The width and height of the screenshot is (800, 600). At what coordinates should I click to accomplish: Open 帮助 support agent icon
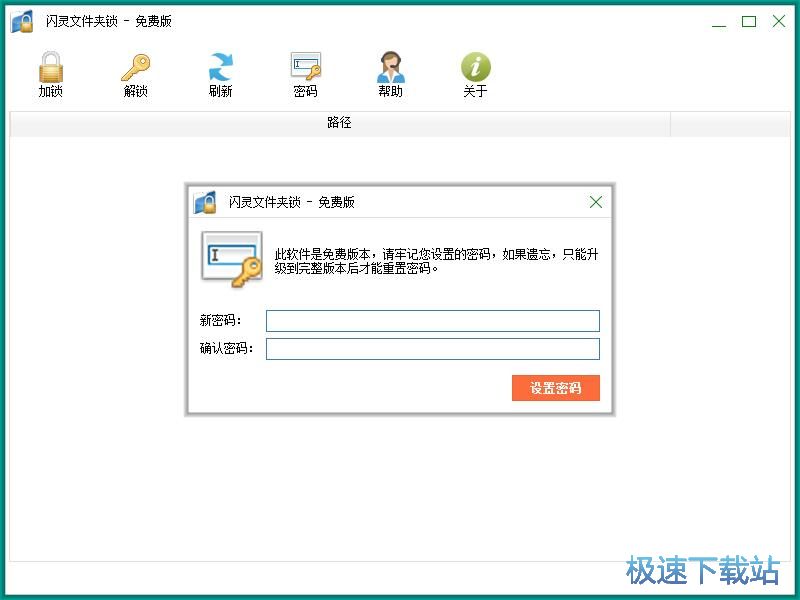[x=390, y=67]
